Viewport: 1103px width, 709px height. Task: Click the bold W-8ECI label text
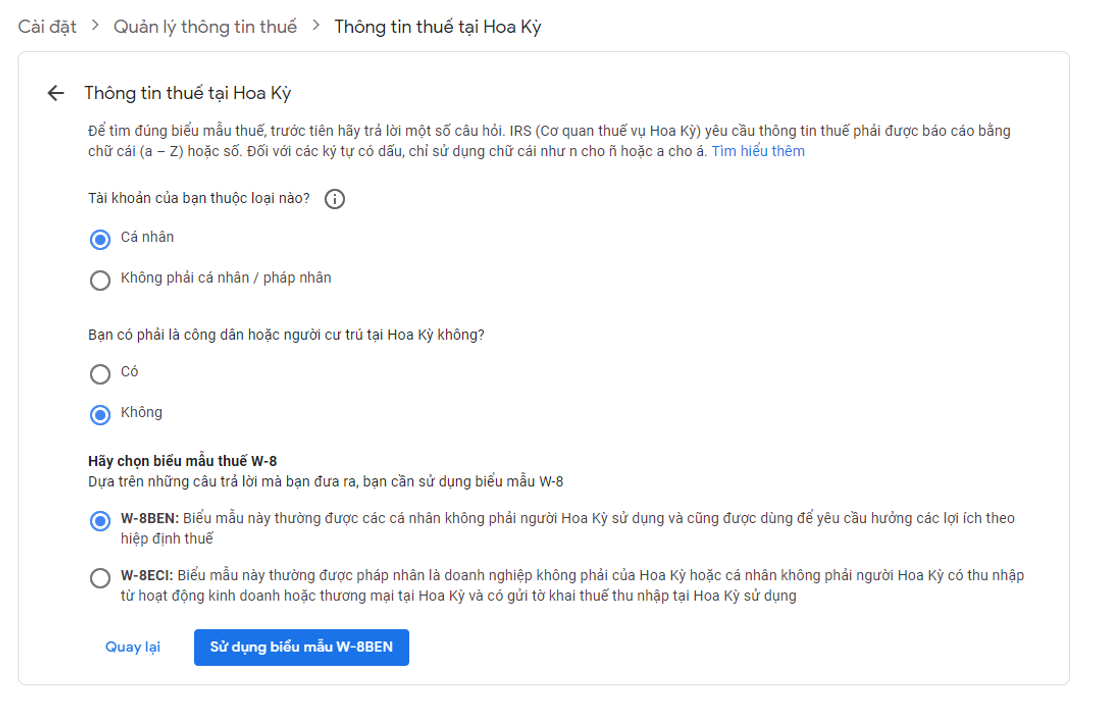pyautogui.click(x=148, y=576)
